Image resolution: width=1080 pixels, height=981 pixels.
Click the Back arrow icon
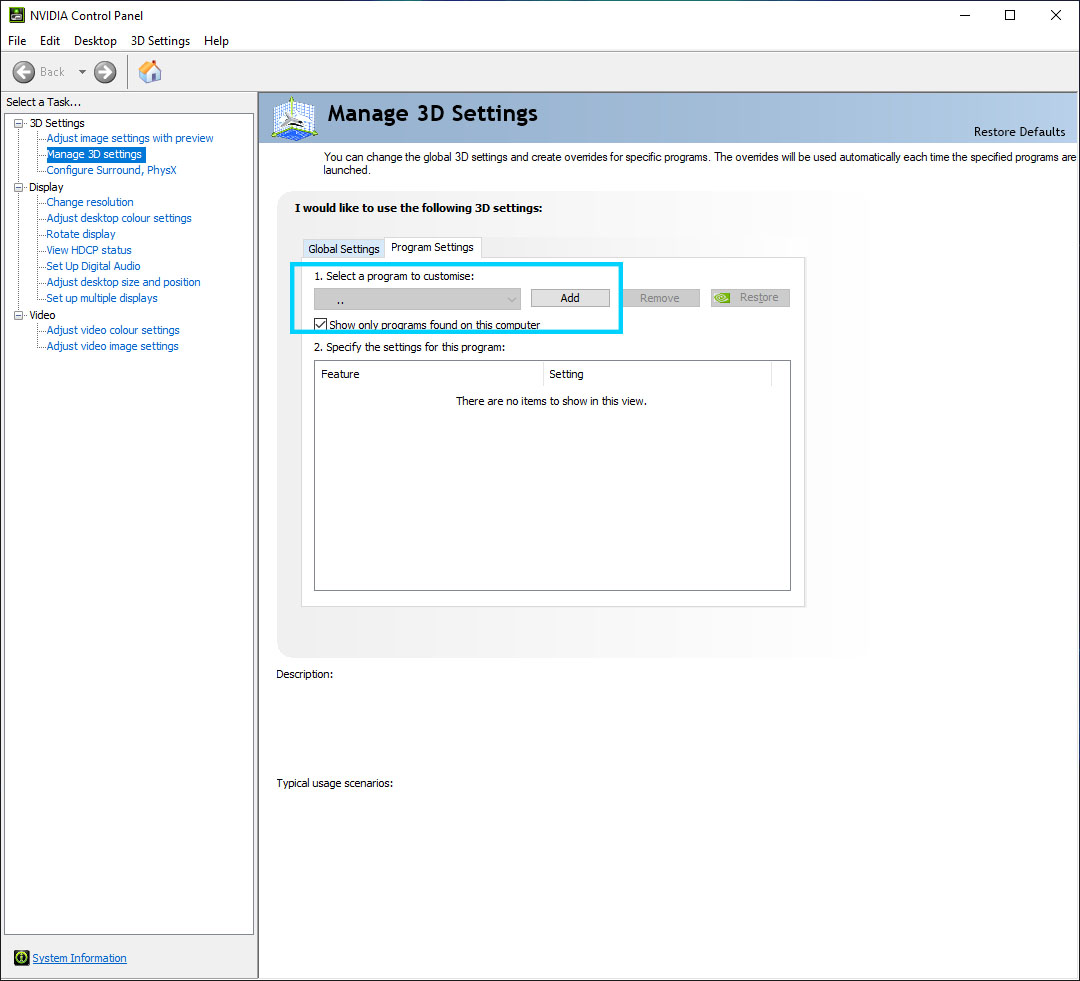point(23,72)
